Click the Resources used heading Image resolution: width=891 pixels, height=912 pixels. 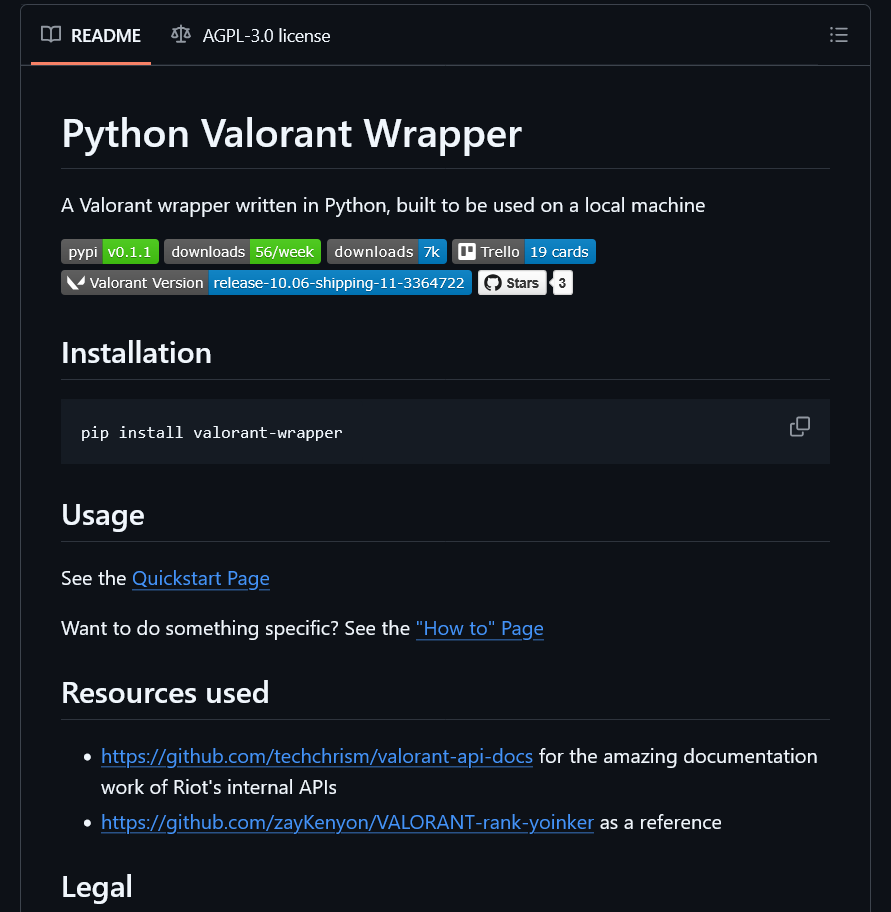pos(165,693)
